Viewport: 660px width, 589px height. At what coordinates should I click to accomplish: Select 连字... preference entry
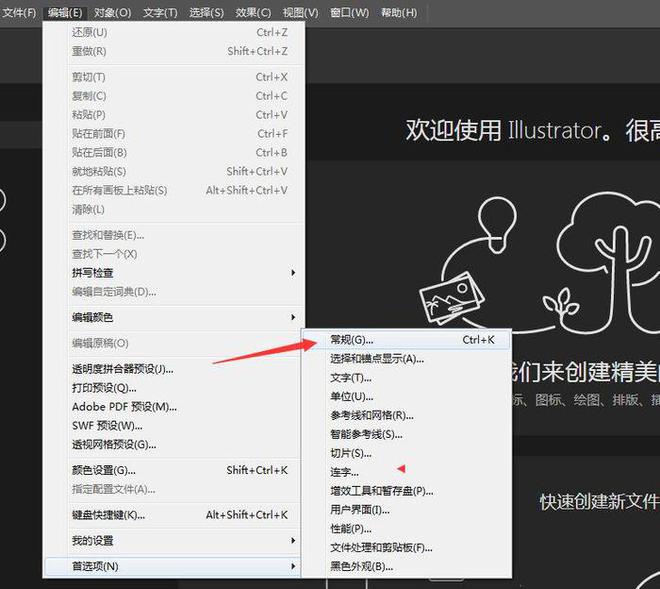[407, 472]
